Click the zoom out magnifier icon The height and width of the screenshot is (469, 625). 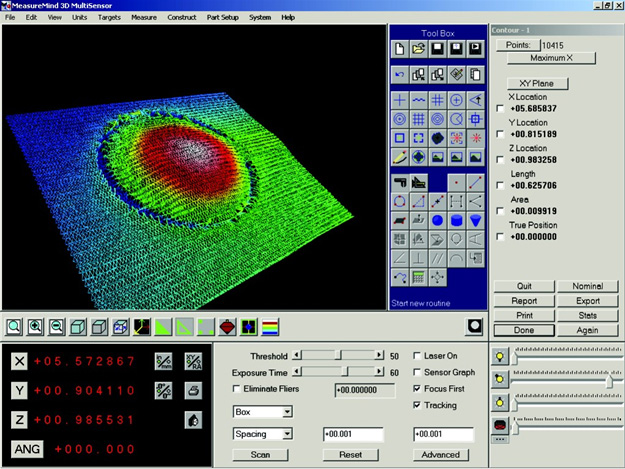click(57, 327)
